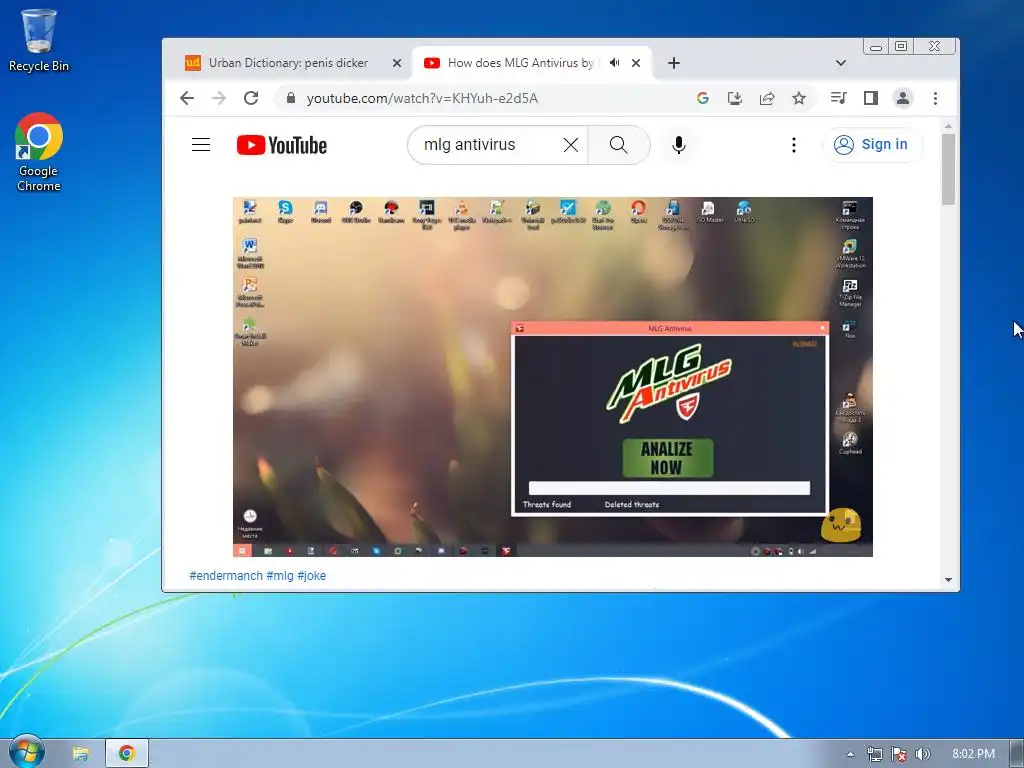Open the network tray icon
This screenshot has width=1024, height=768.
(874, 754)
